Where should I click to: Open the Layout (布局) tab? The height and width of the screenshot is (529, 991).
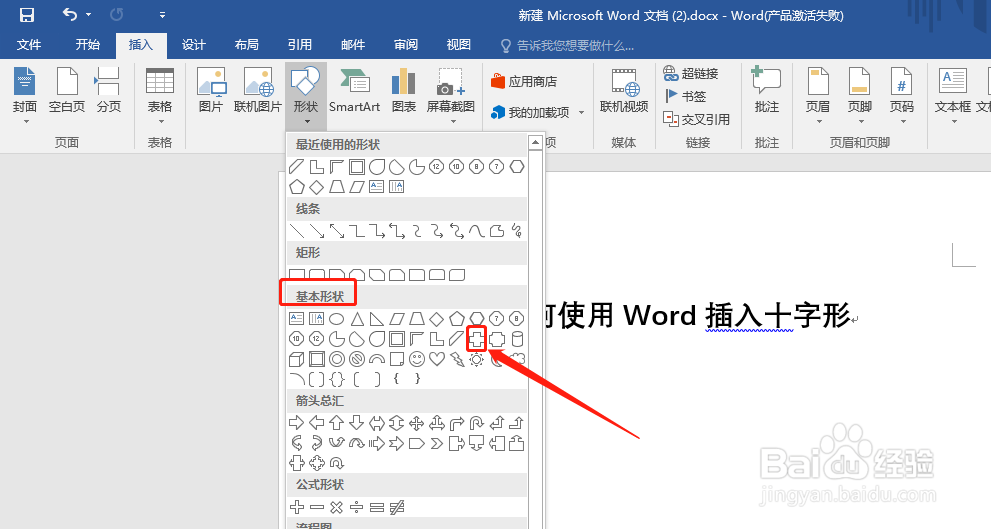tap(246, 45)
